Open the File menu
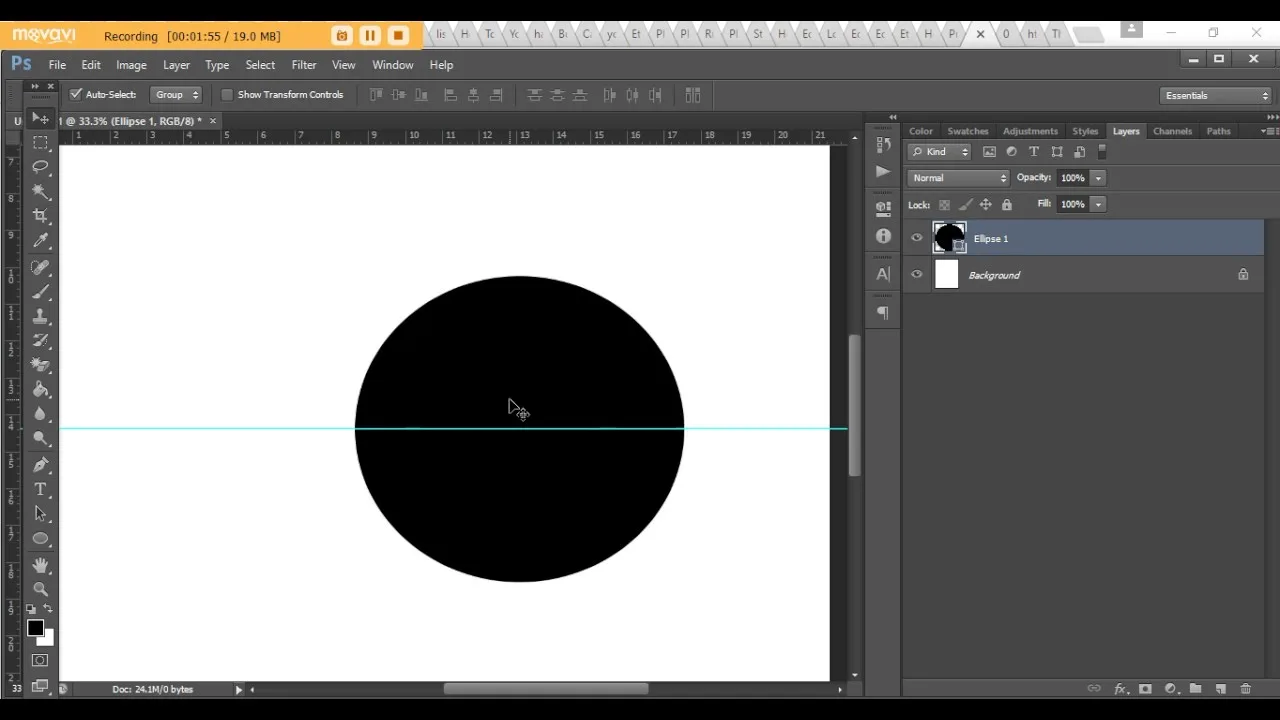 pyautogui.click(x=57, y=65)
